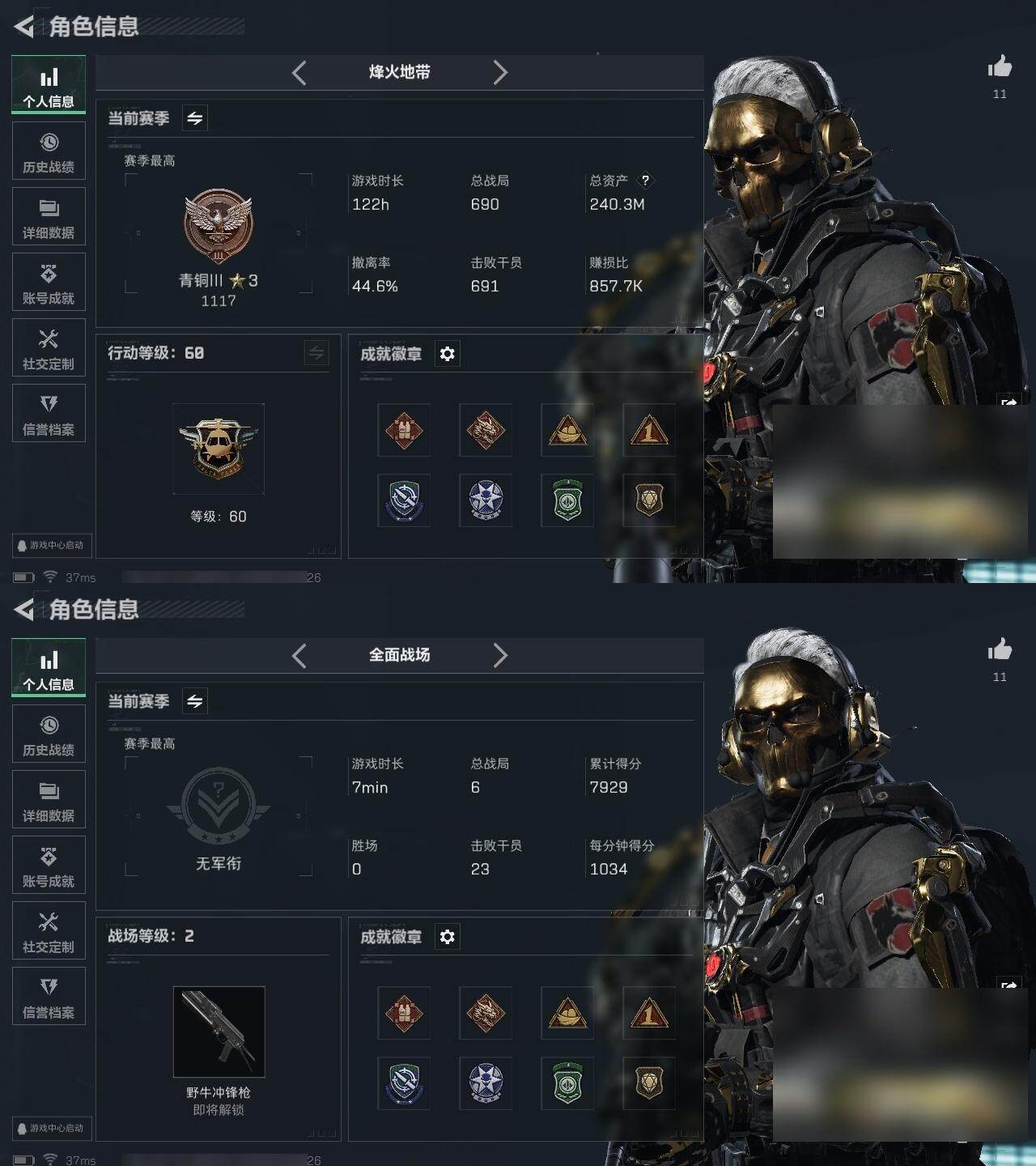Open 社交定制 in the top sidebar

click(x=49, y=347)
